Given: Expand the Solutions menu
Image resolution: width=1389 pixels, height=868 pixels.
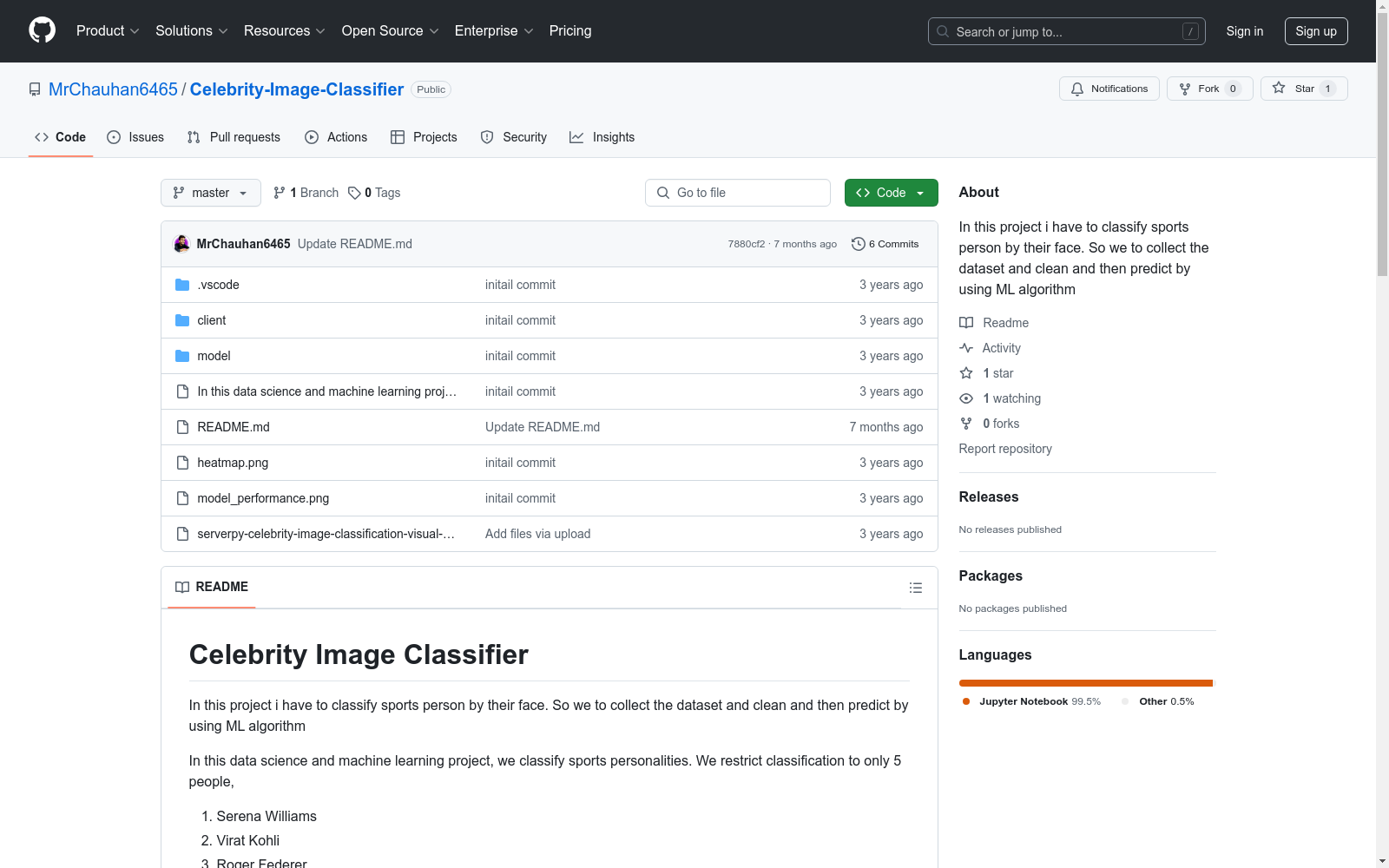Looking at the screenshot, I should (192, 31).
